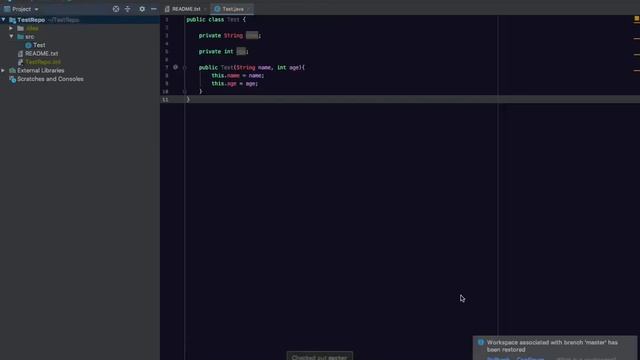Image resolution: width=640 pixels, height=360 pixels.
Task: Click the top-right inspection indicator in editor
Action: 636,19
